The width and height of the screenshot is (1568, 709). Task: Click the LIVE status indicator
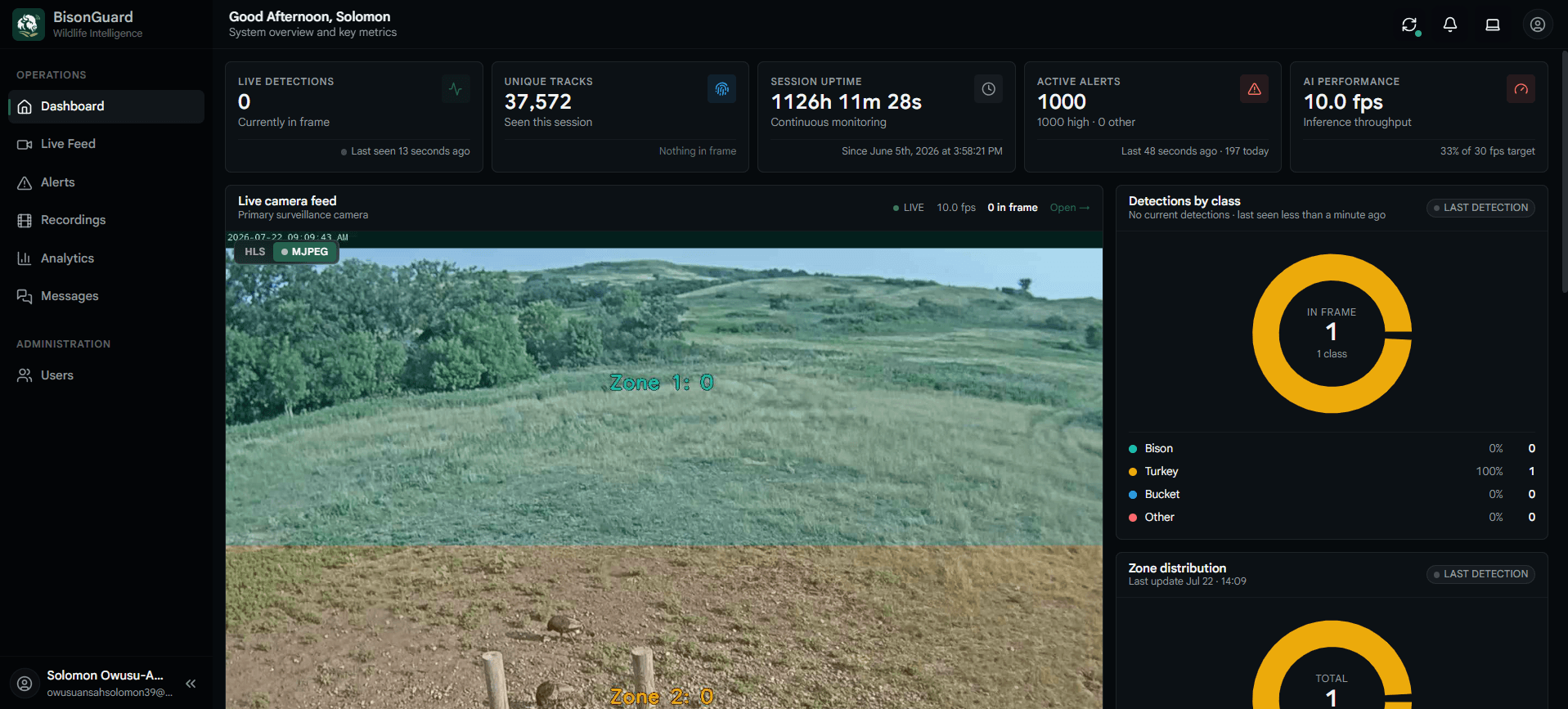909,208
